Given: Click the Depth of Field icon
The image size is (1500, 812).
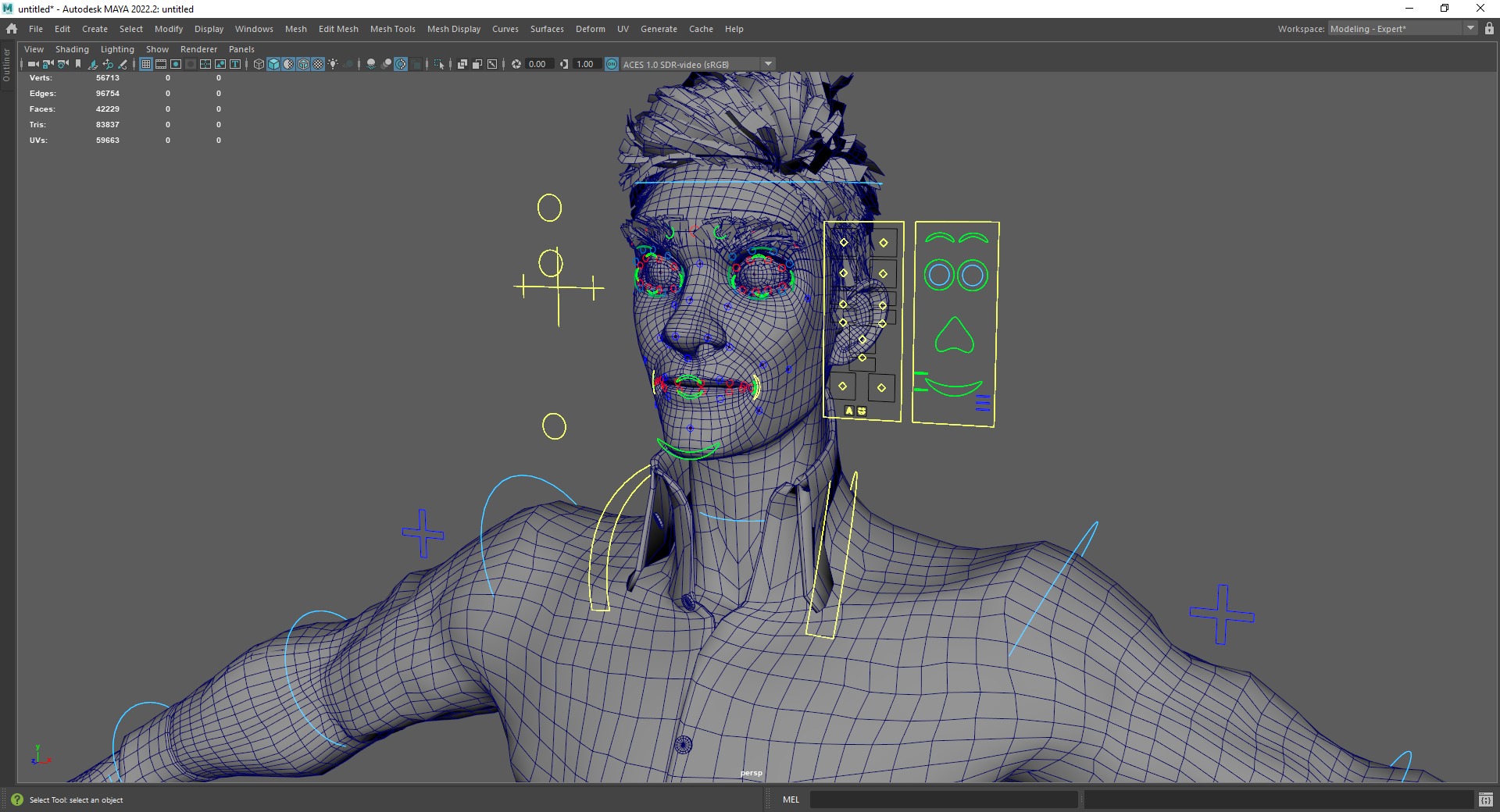Looking at the screenshot, I should (416, 64).
